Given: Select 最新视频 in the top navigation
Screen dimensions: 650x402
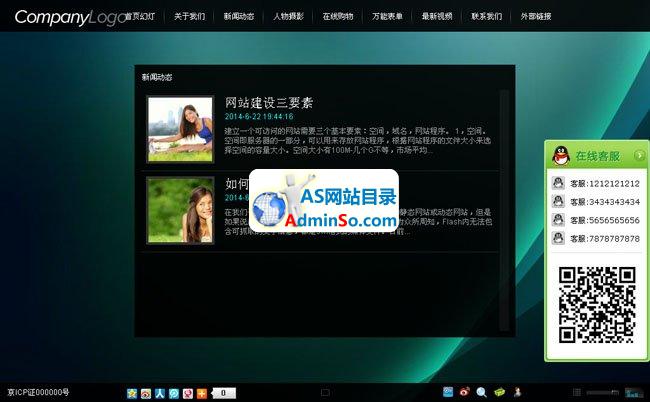Looking at the screenshot, I should pos(437,16).
